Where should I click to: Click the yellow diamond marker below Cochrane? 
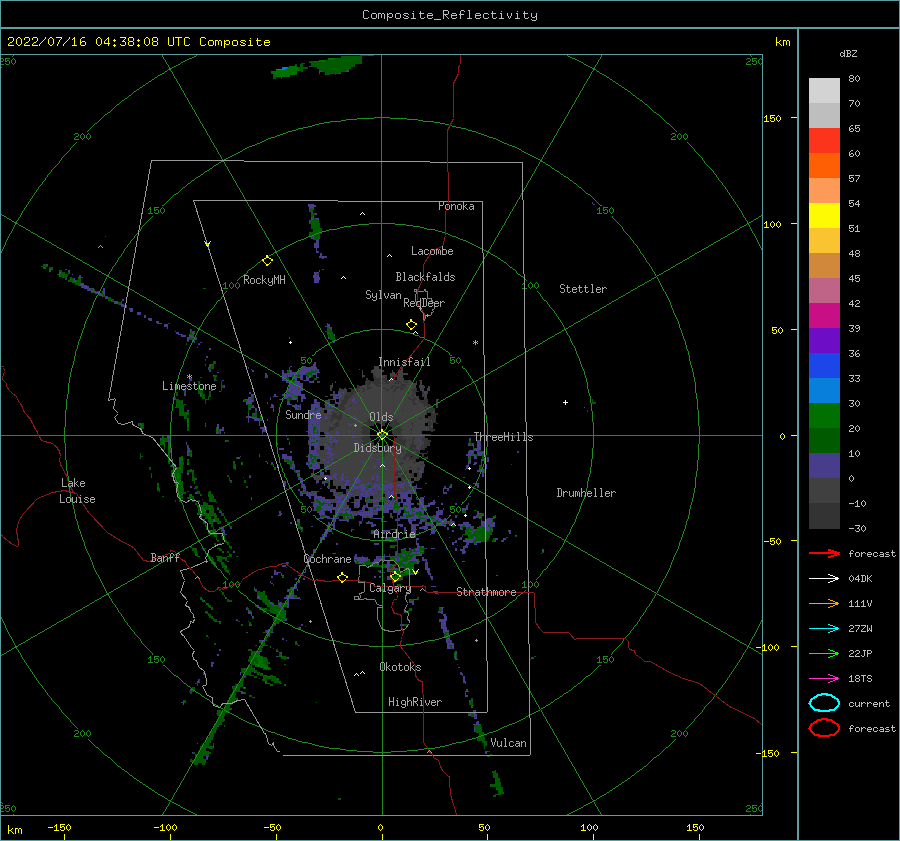[342, 577]
